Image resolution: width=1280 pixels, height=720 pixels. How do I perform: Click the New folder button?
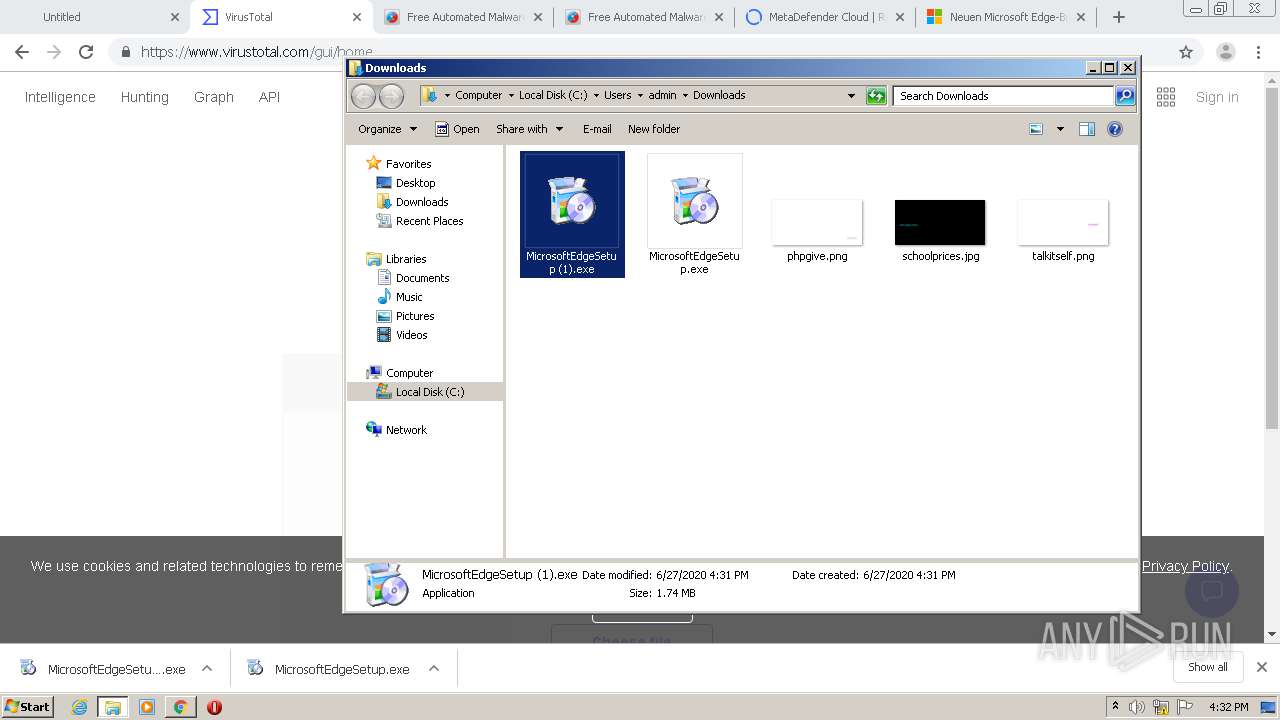(x=654, y=129)
